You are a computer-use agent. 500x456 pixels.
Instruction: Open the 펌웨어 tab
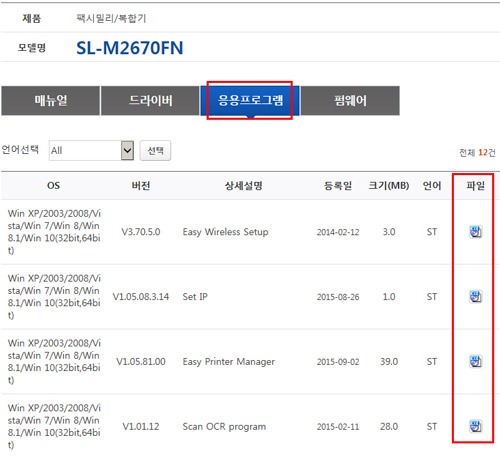click(x=350, y=100)
